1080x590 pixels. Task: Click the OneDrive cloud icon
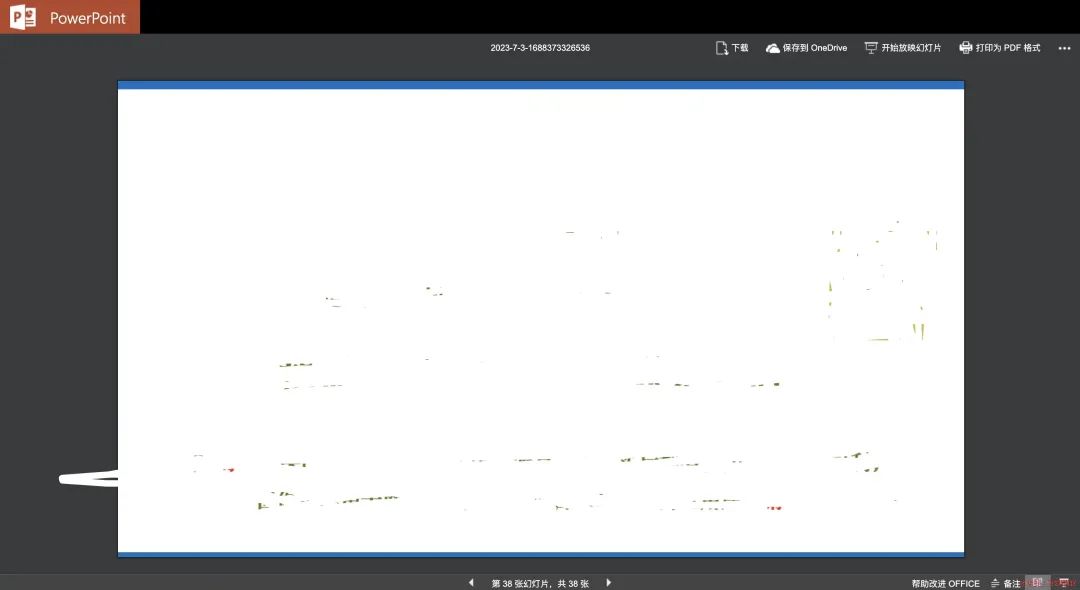coord(772,48)
